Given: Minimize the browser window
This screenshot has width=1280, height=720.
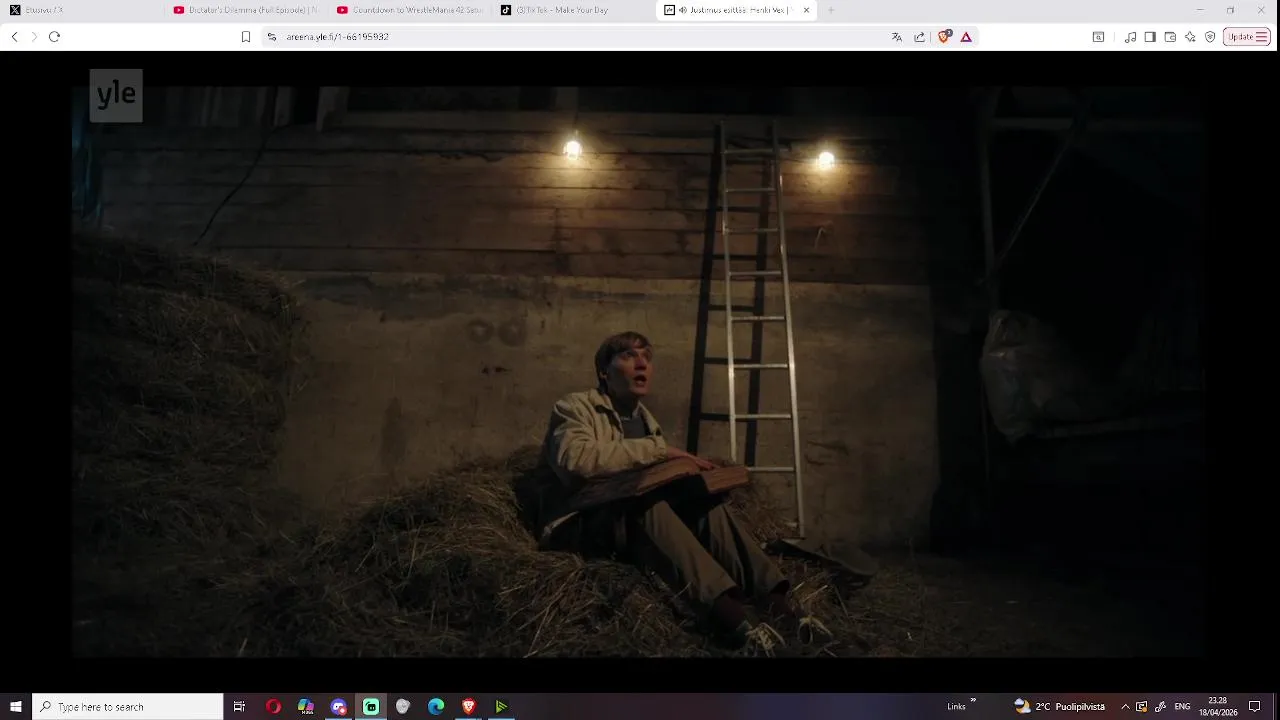Looking at the screenshot, I should tap(1200, 10).
